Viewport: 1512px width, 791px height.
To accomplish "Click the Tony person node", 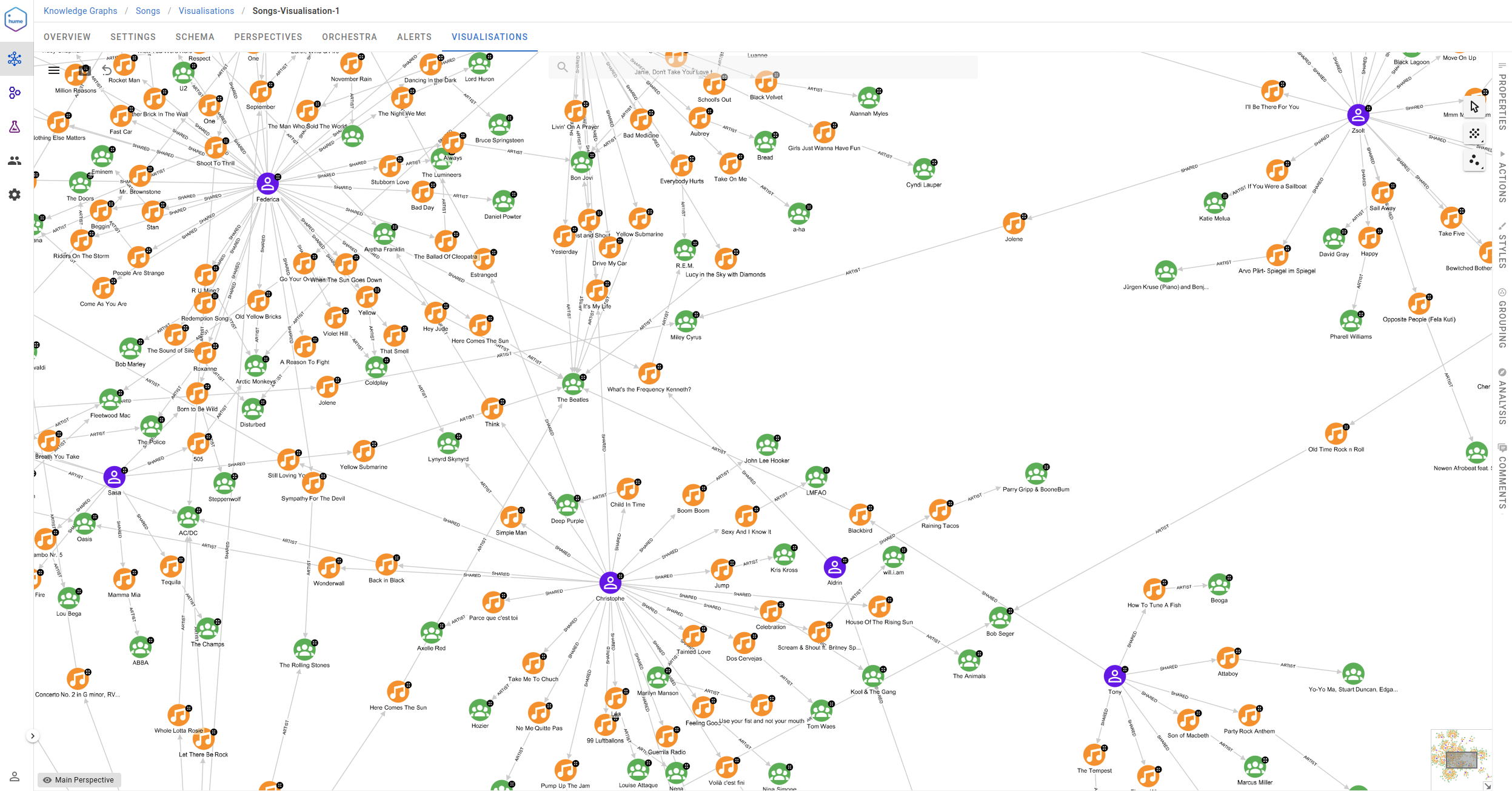I will point(1114,676).
